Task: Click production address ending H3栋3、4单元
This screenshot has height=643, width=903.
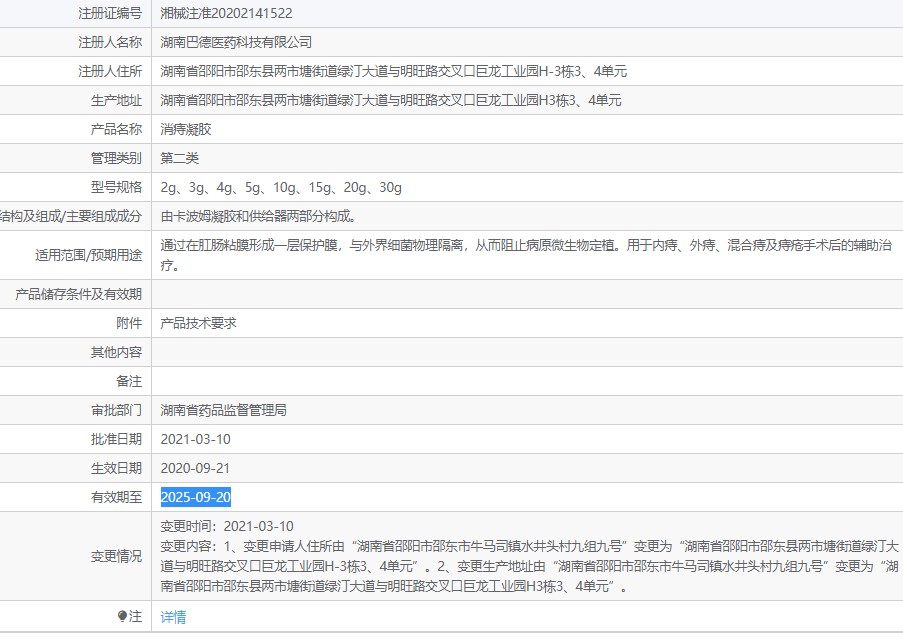Action: [391, 100]
